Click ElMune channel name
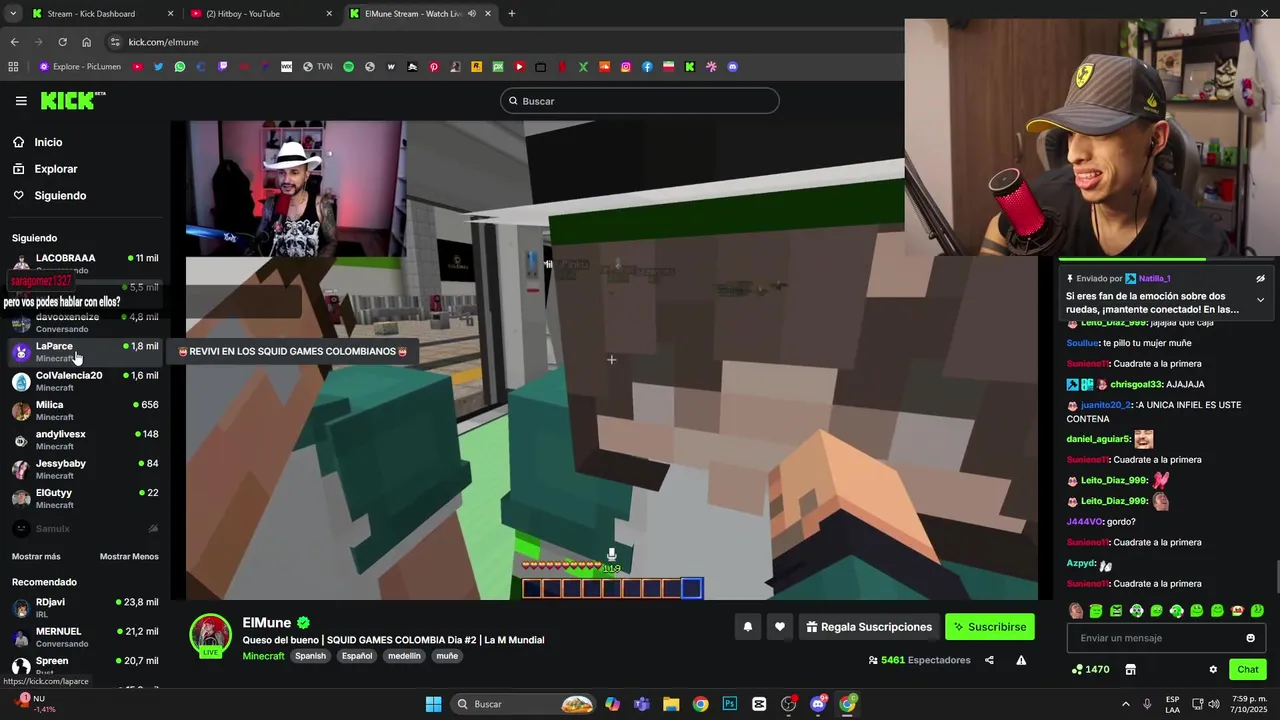The height and width of the screenshot is (720, 1280). (x=267, y=622)
